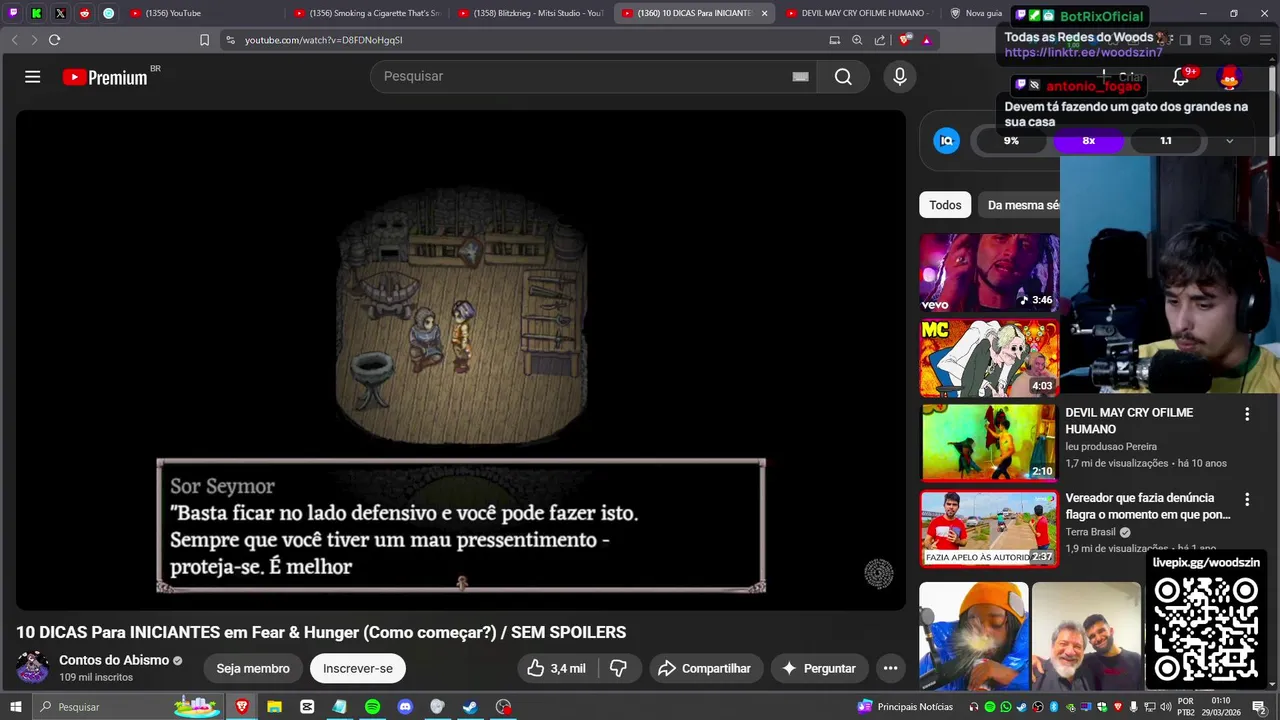This screenshot has width=1280, height=720.
Task: Click the pinned X (Twitter) tab
Action: point(61,13)
